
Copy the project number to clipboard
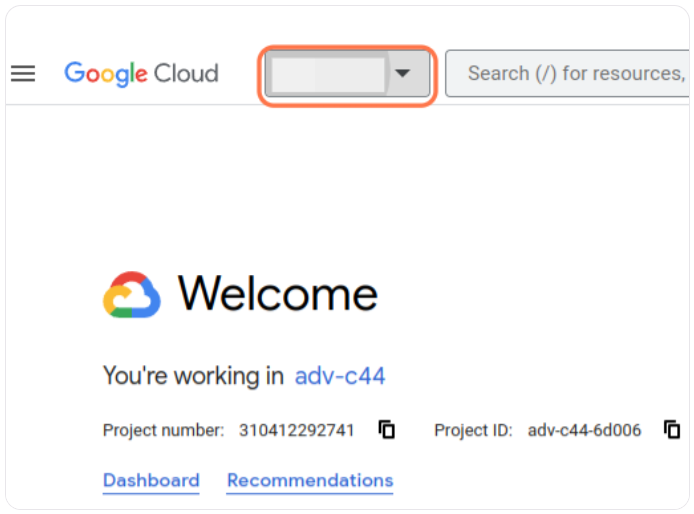(387, 430)
